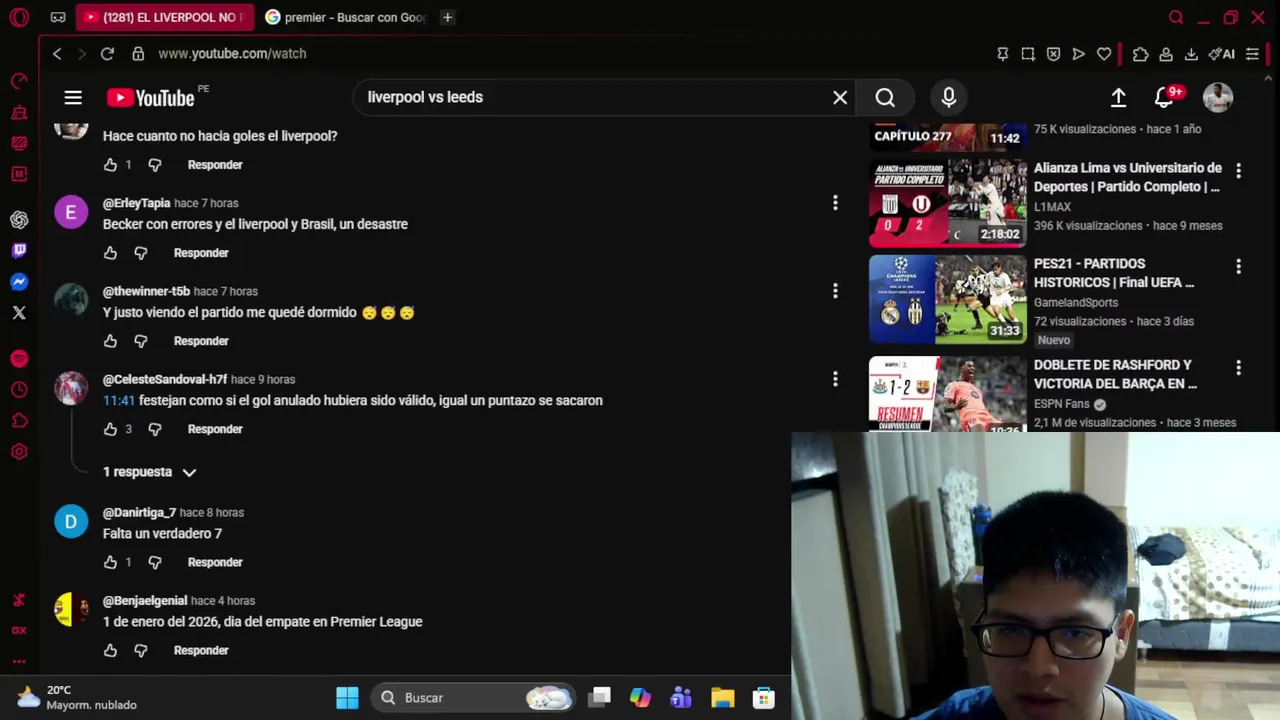Screen dimensions: 1280x720
Task: Open options for Alianza Lima vs Universitario video
Action: (1238, 171)
